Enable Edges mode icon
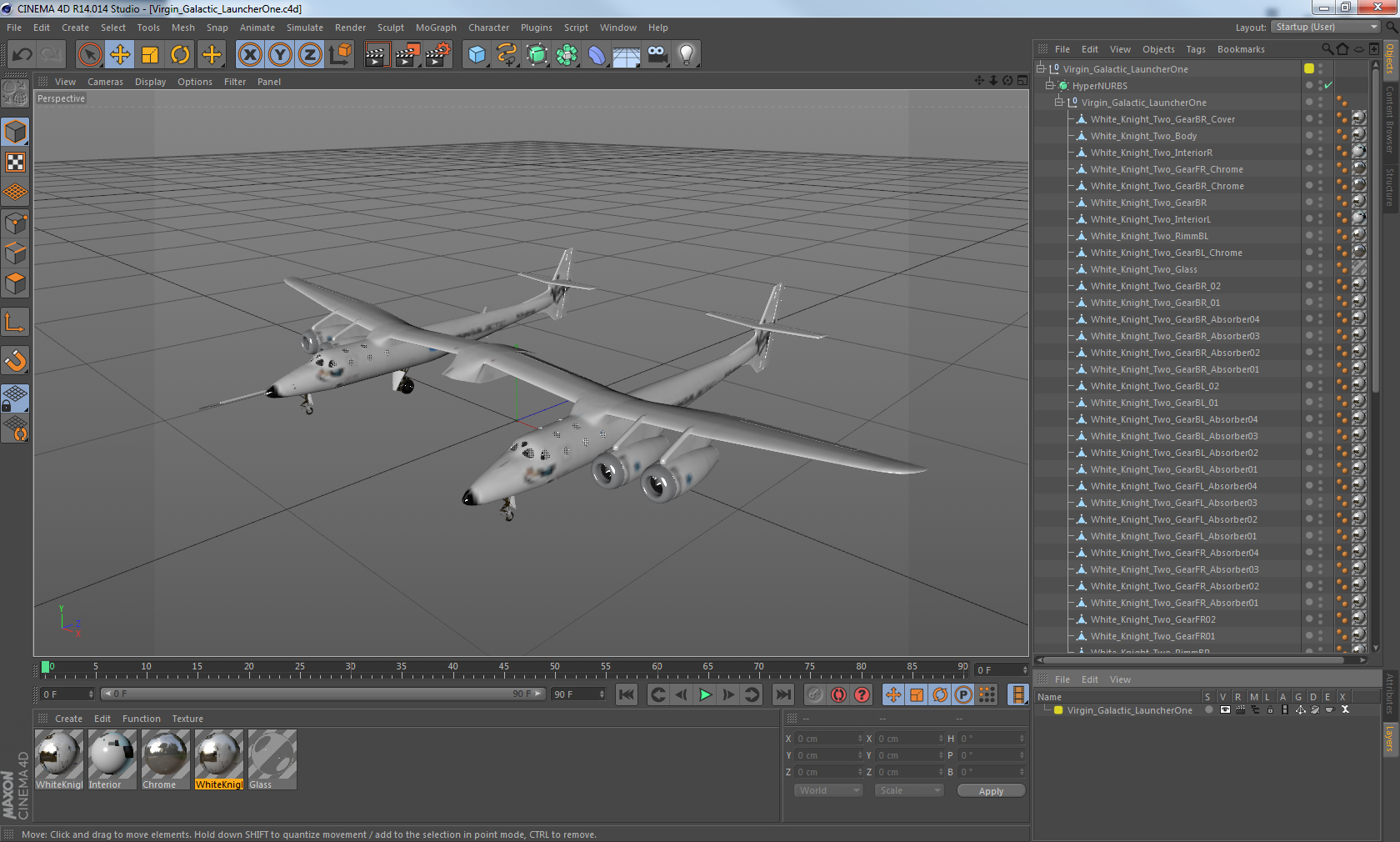Image resolution: width=1400 pixels, height=842 pixels. coord(16,253)
